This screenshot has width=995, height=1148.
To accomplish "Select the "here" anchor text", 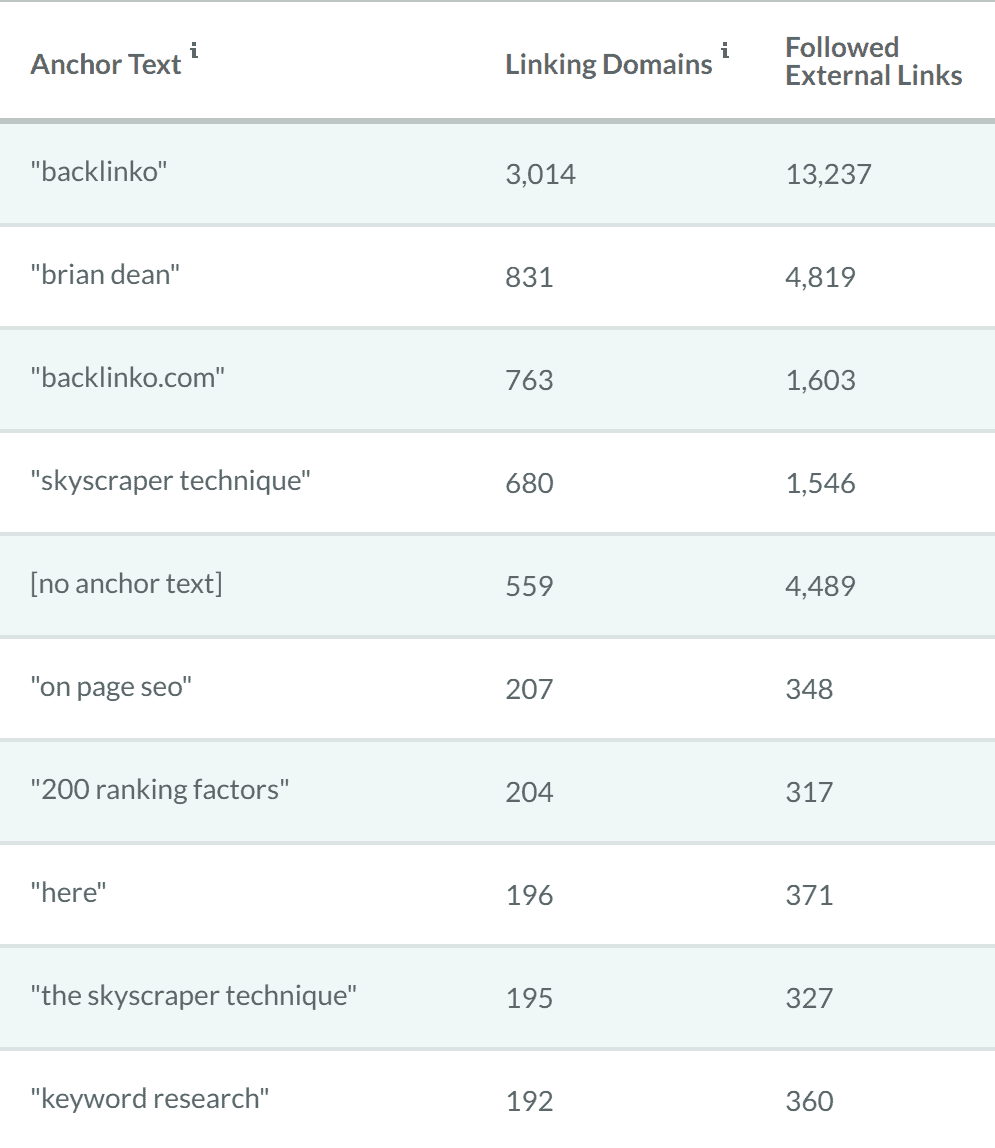I will tap(68, 893).
